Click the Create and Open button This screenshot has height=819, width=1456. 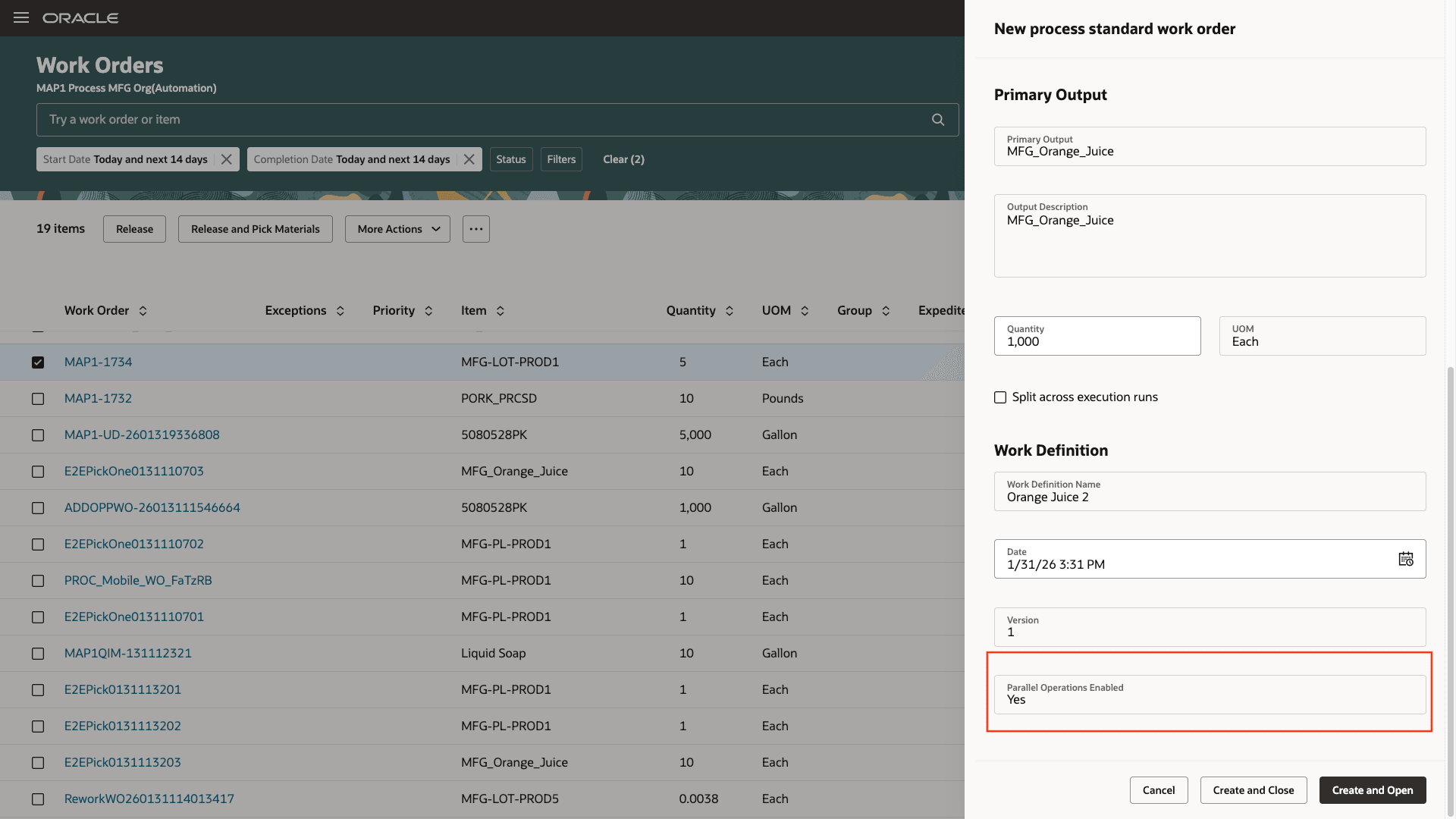point(1372,789)
